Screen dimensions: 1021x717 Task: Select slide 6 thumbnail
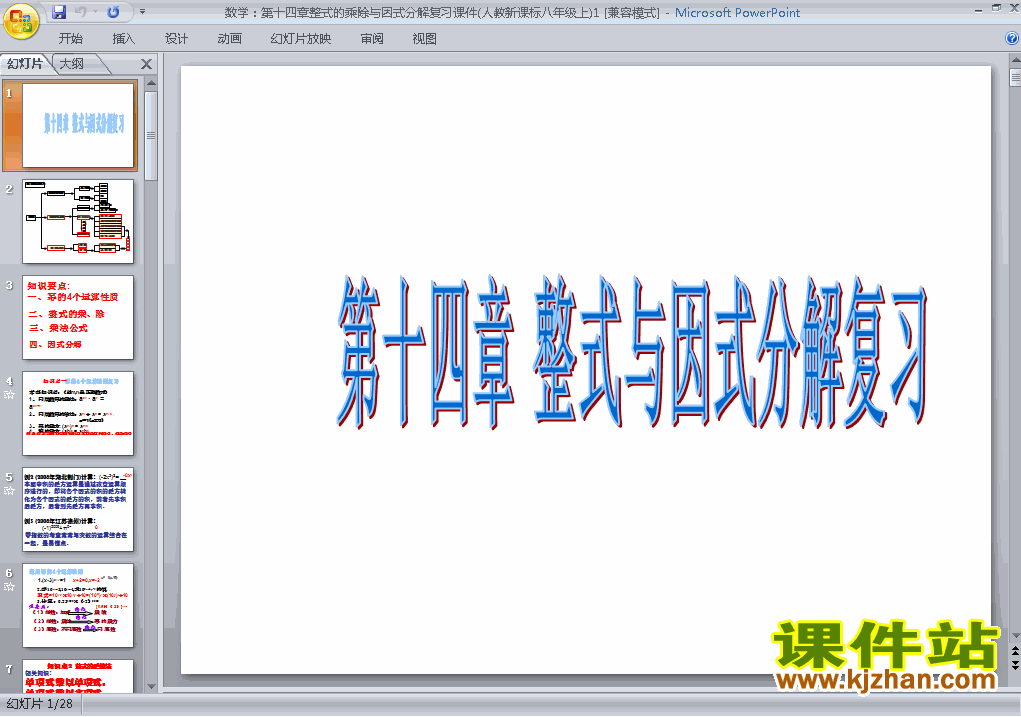[x=78, y=605]
